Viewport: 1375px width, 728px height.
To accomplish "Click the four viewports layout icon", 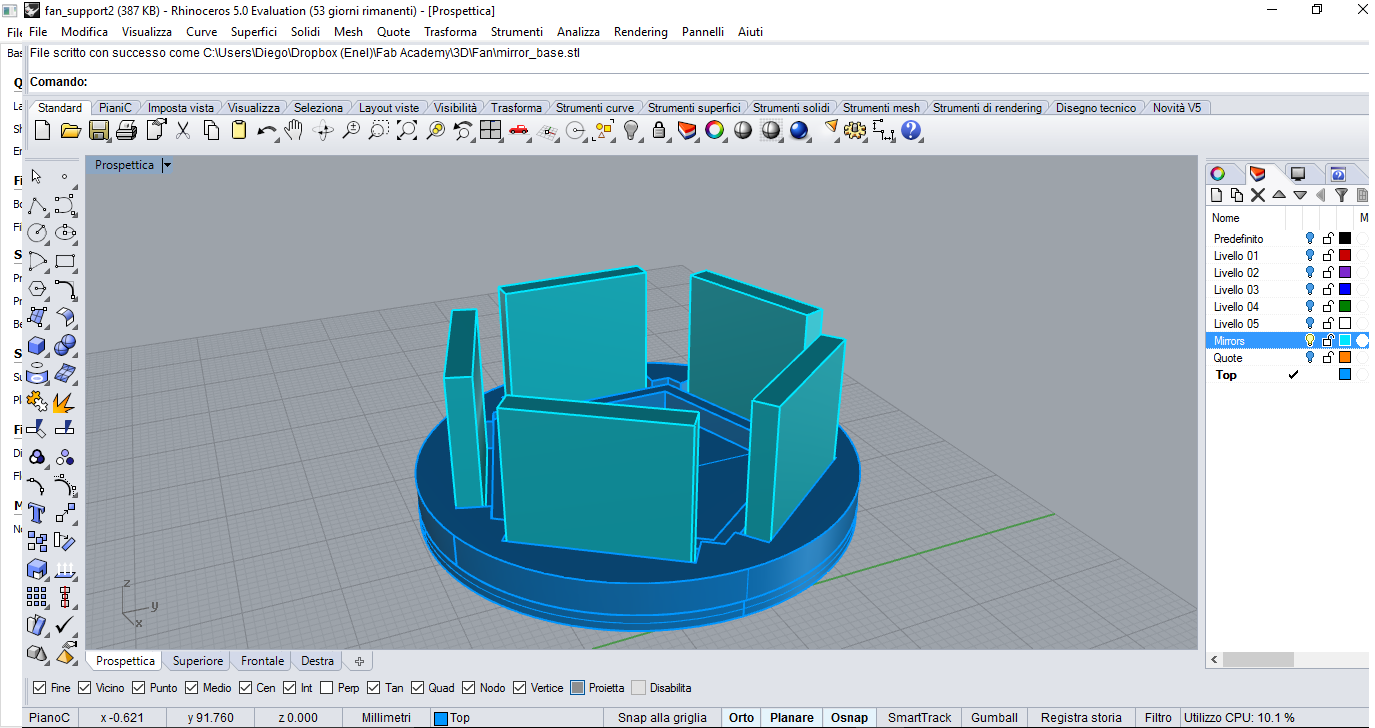I will coord(491,130).
